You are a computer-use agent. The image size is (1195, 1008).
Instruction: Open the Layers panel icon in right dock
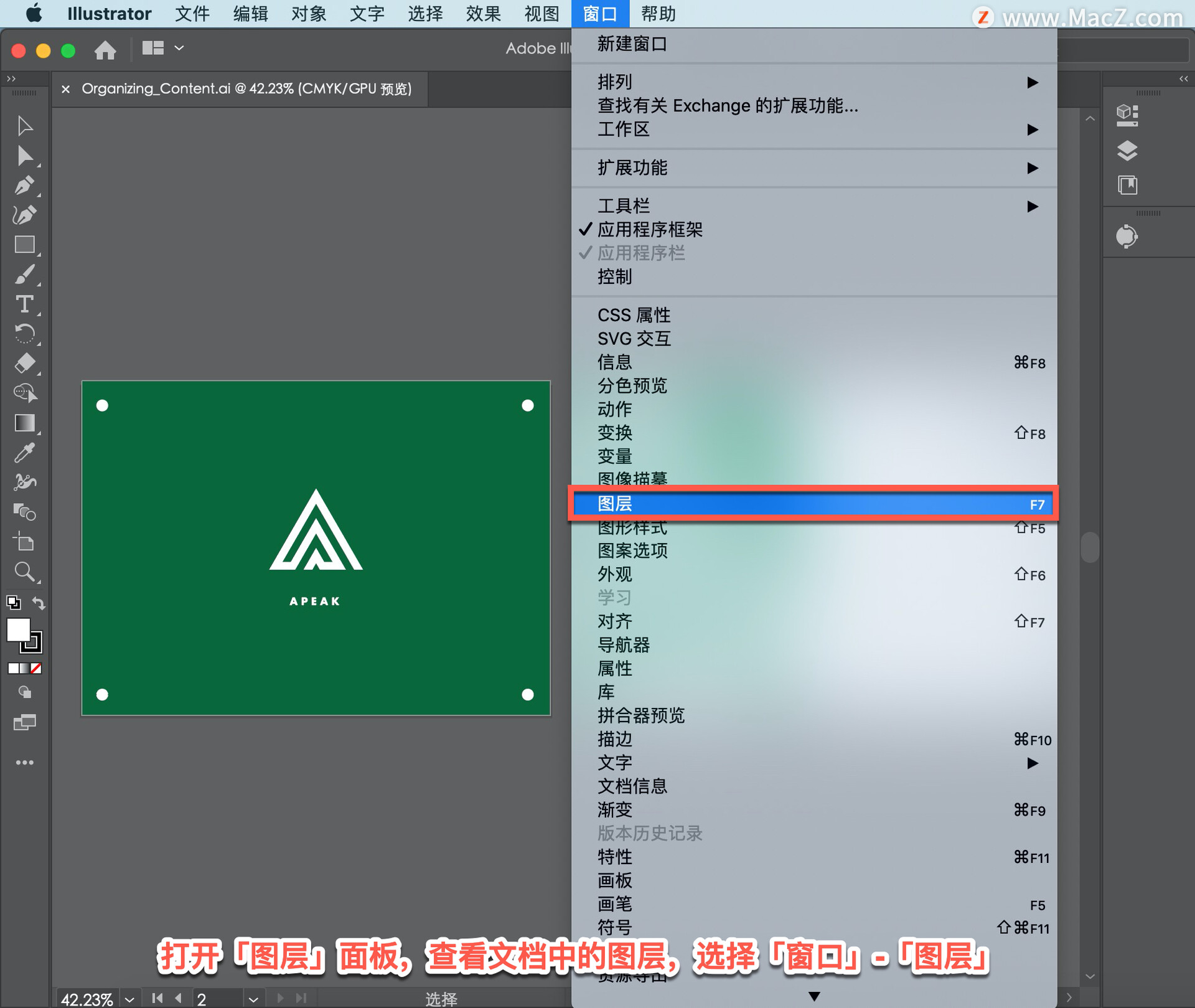(1127, 151)
